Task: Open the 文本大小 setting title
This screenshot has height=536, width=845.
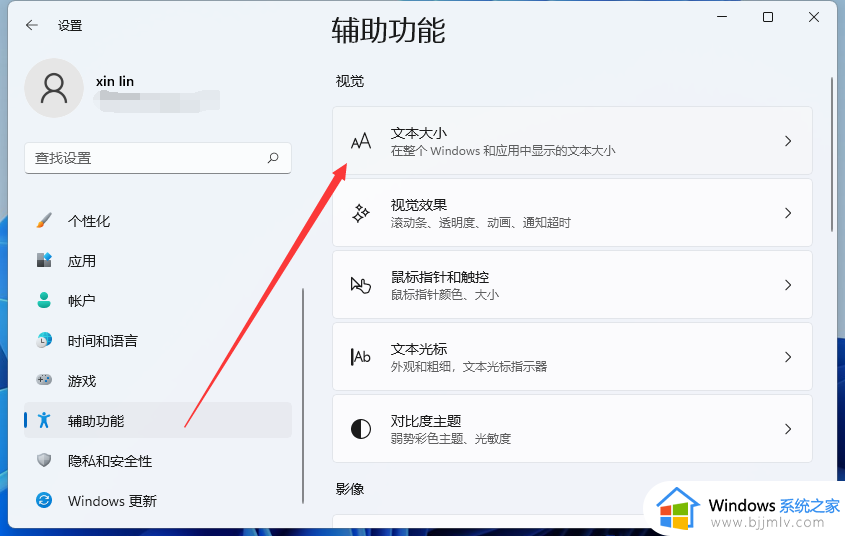Action: click(x=419, y=133)
